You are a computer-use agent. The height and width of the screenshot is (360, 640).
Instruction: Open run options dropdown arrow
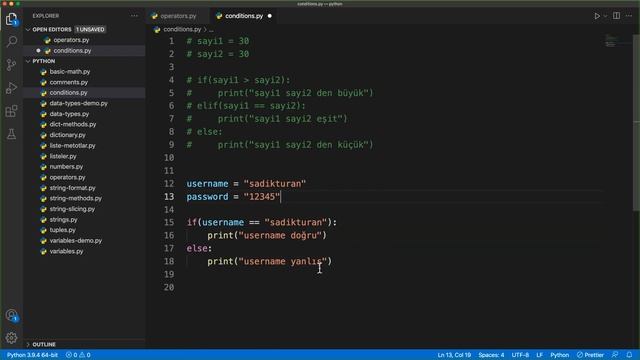click(x=605, y=16)
